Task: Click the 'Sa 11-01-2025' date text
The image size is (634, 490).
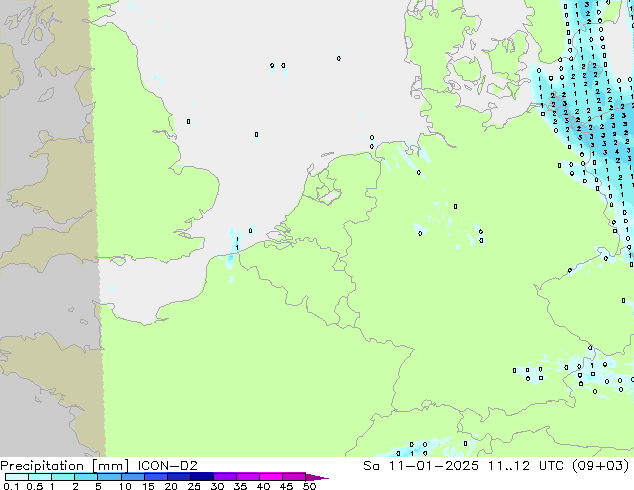Action: pos(421,465)
